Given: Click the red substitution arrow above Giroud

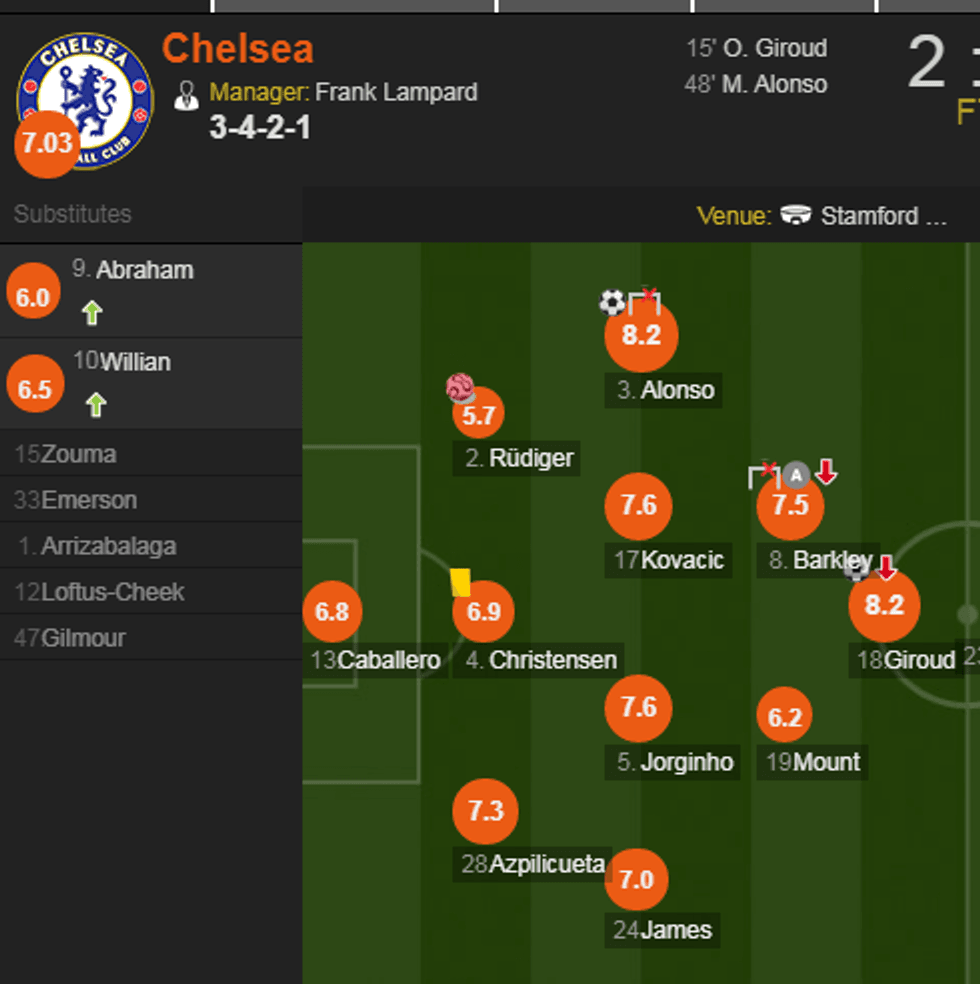Looking at the screenshot, I should 886,569.
